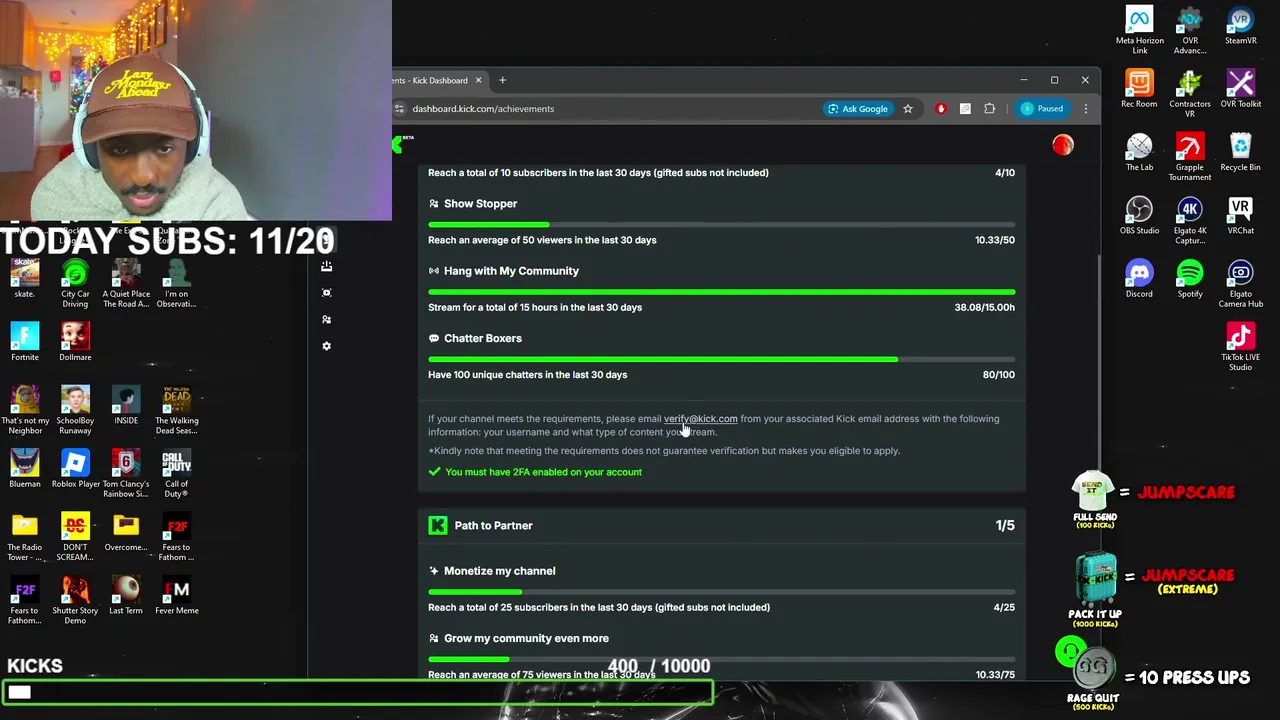This screenshot has width=1280, height=720.
Task: Open the skate. desktop shortcut
Action: (25, 279)
